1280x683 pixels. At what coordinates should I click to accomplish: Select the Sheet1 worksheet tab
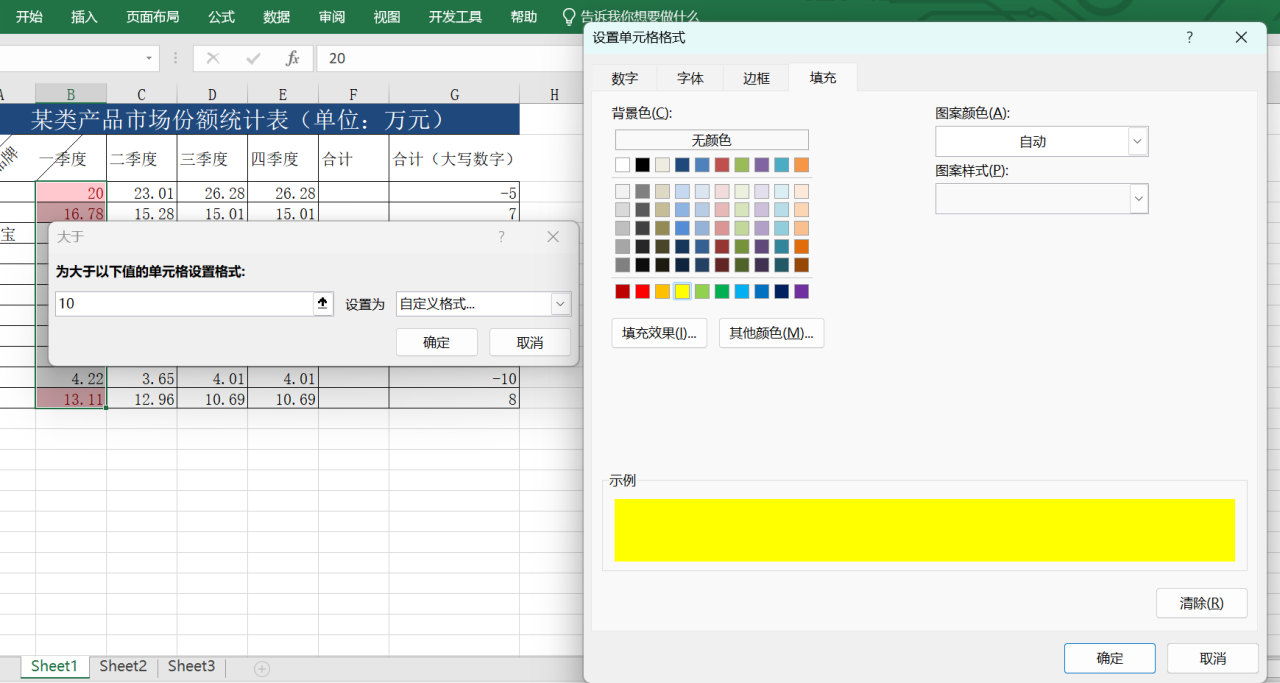coord(54,666)
